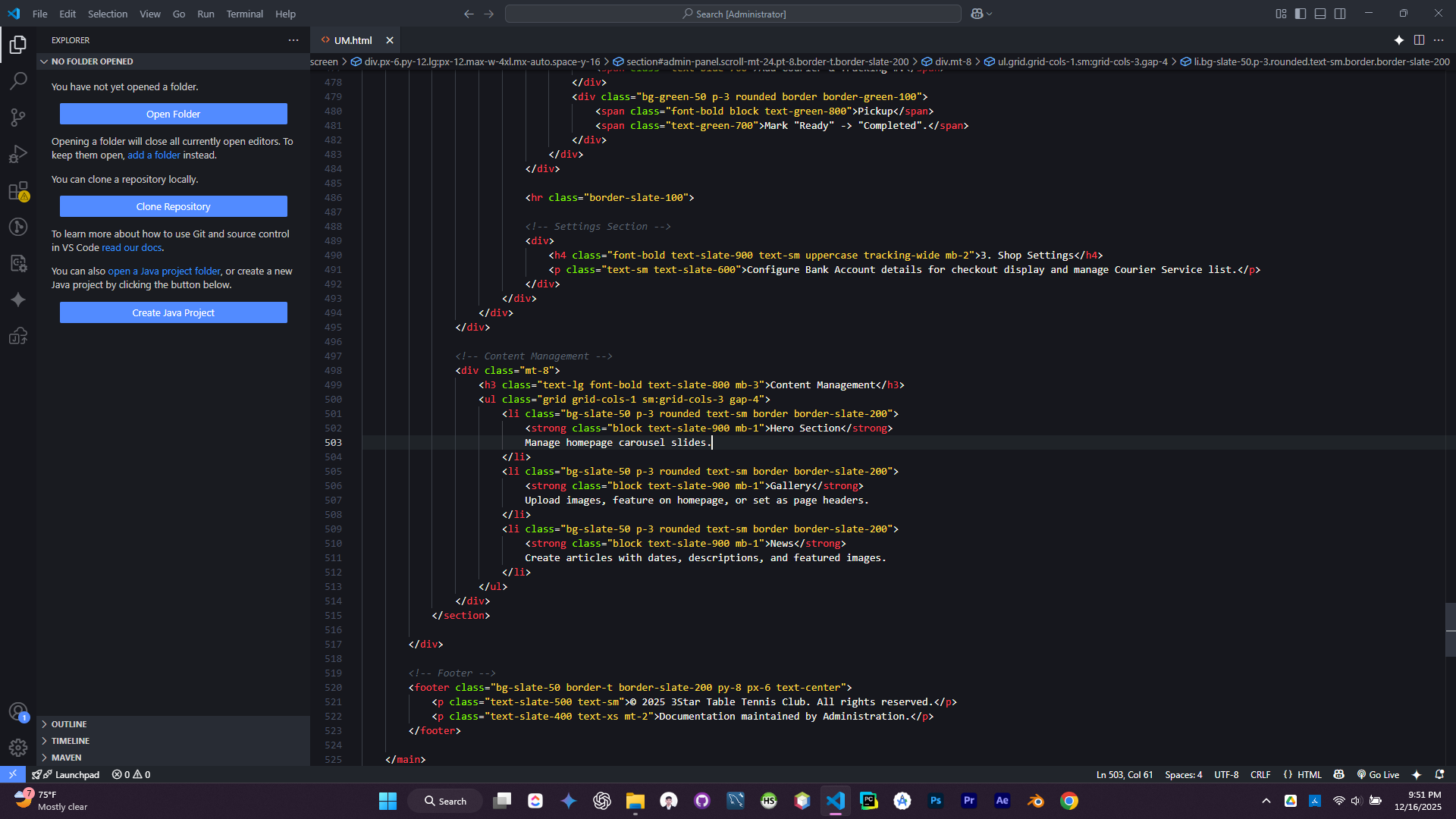Open the Accounts menu icon
This screenshot has width=1456, height=819.
pyautogui.click(x=18, y=711)
